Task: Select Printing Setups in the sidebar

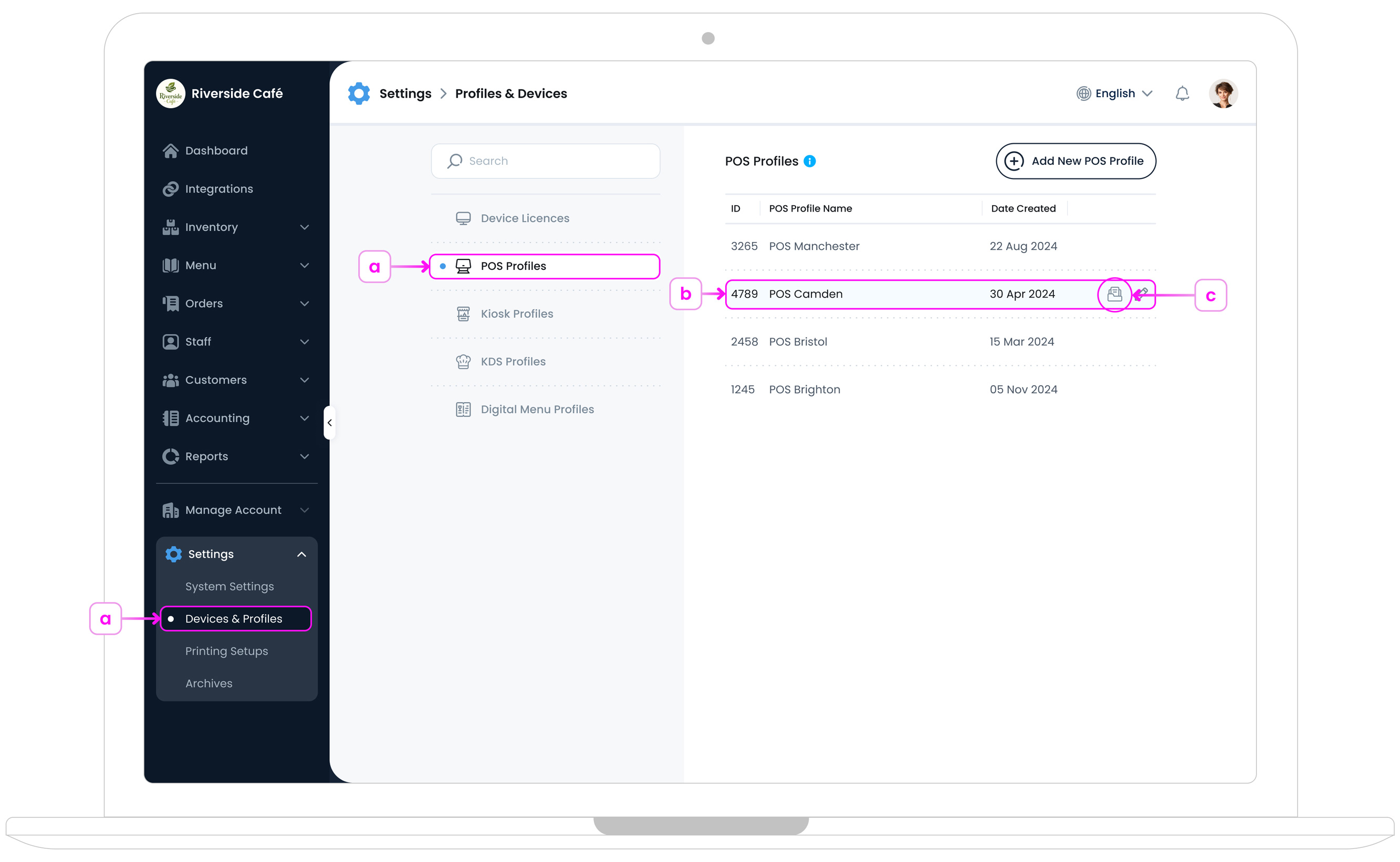Action: coord(226,650)
